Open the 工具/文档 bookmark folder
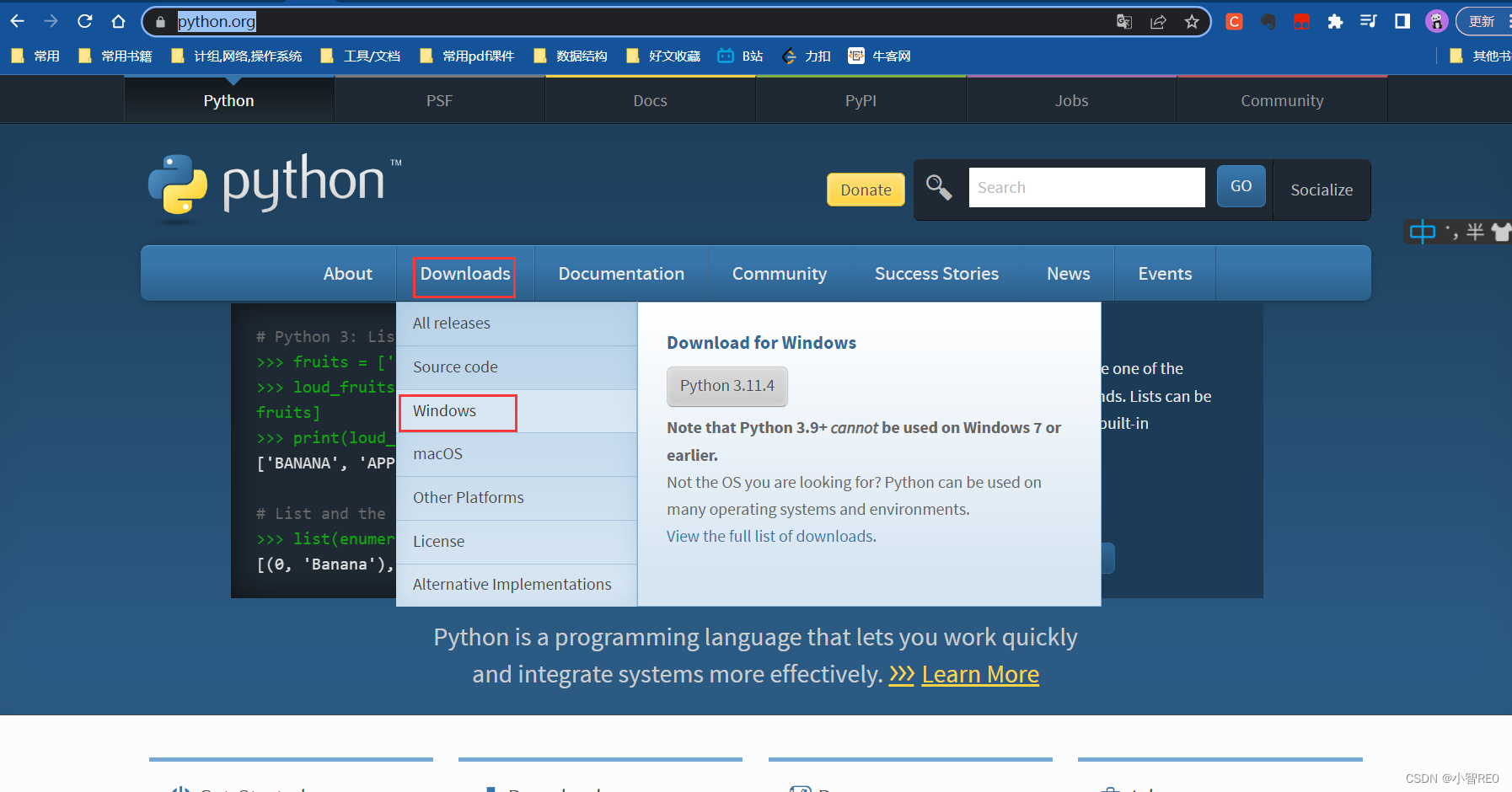The width and height of the screenshot is (1512, 792). point(361,56)
